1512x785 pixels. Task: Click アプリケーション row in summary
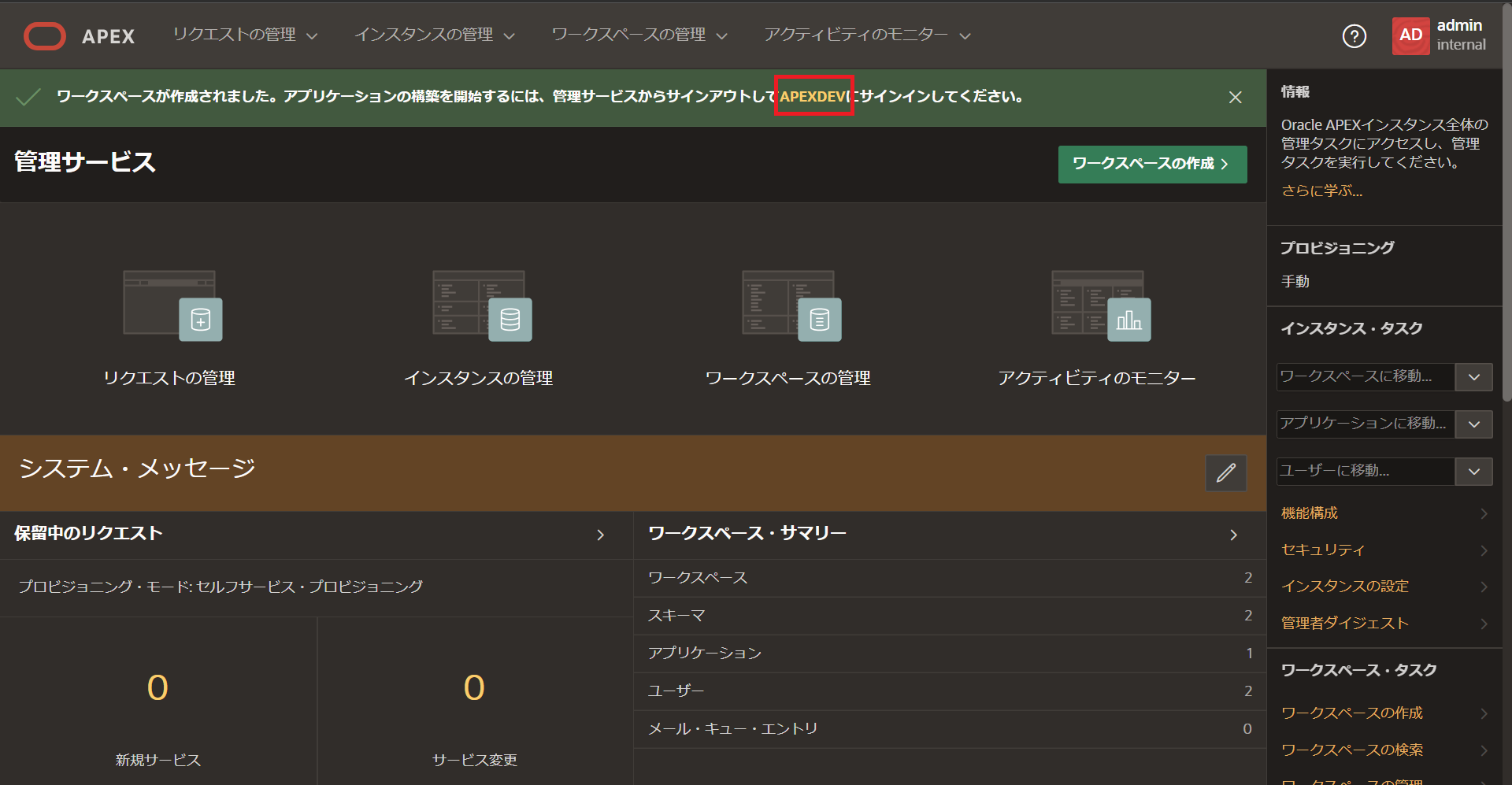coord(950,654)
